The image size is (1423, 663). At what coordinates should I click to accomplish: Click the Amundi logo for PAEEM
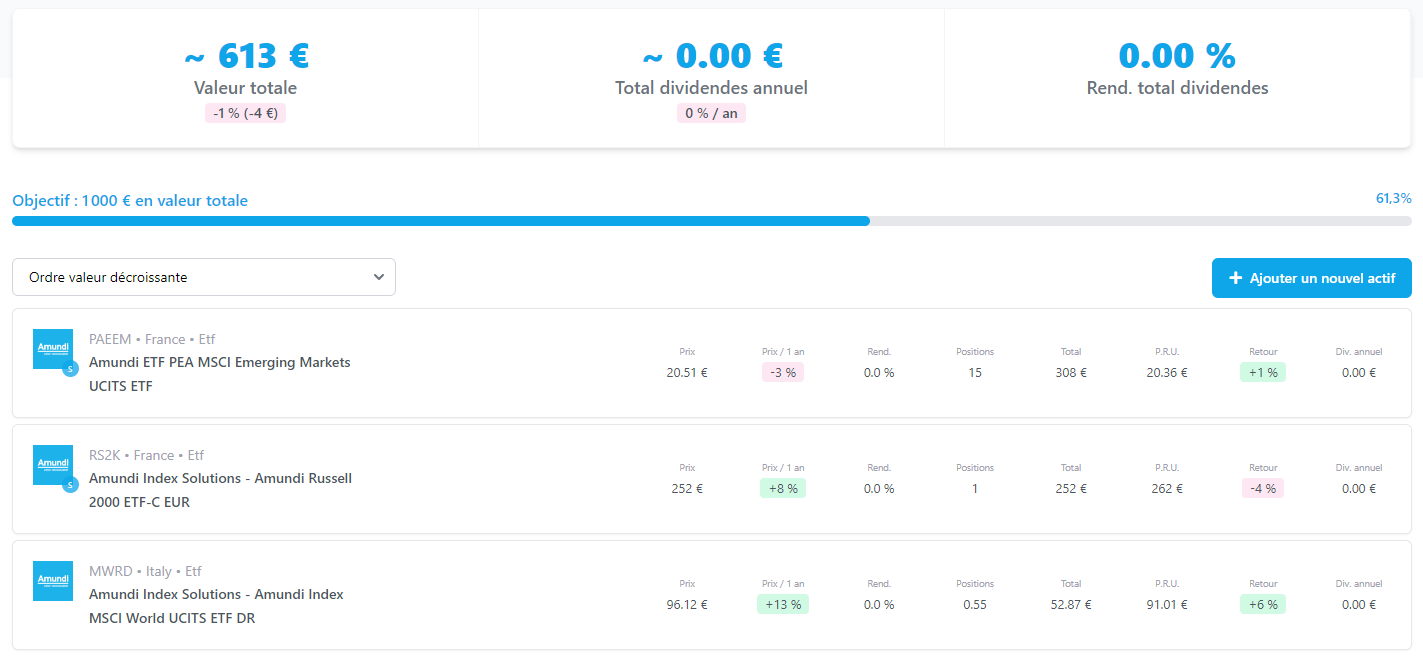point(53,349)
